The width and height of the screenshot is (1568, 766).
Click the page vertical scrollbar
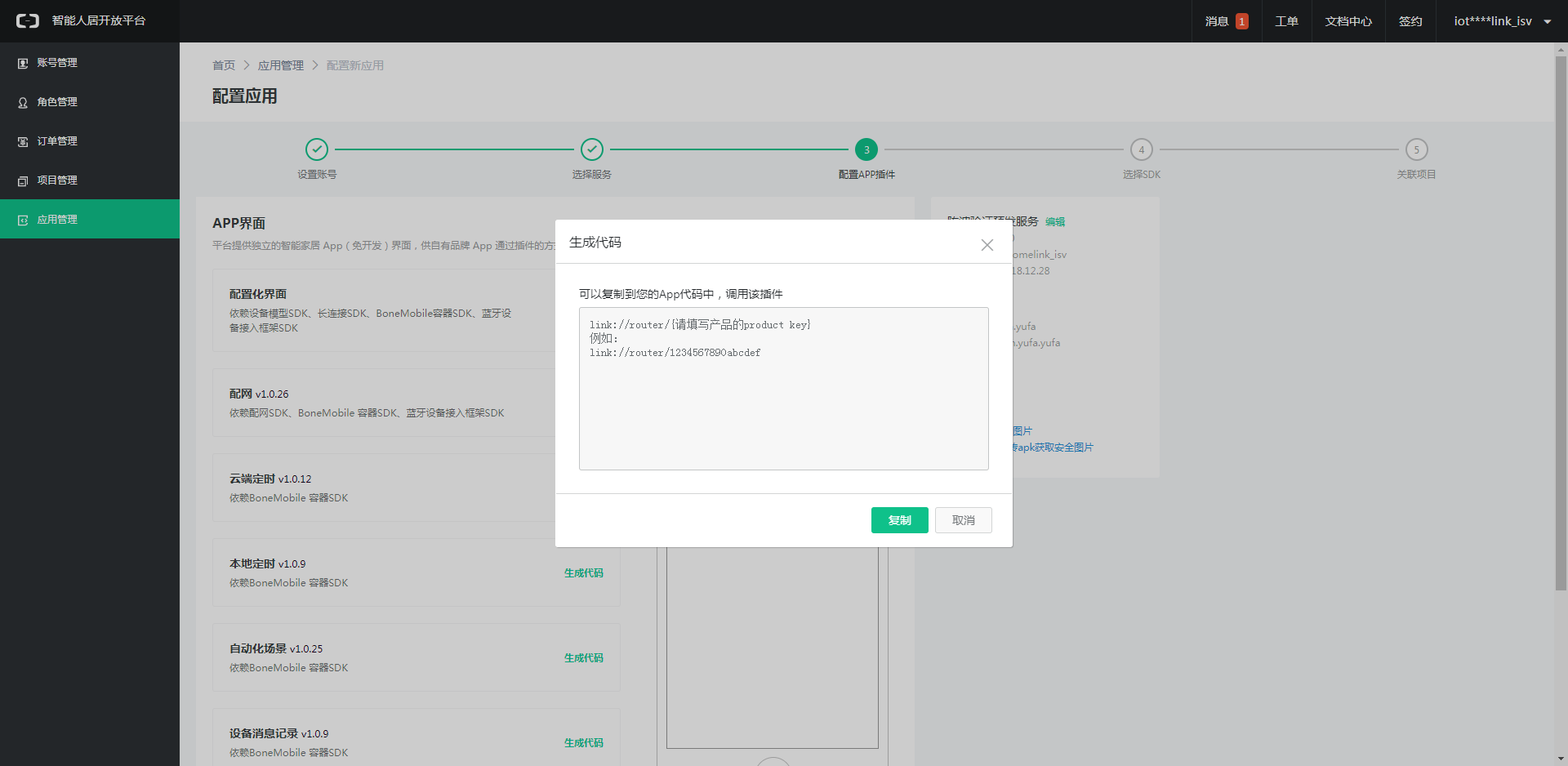tap(1561, 327)
